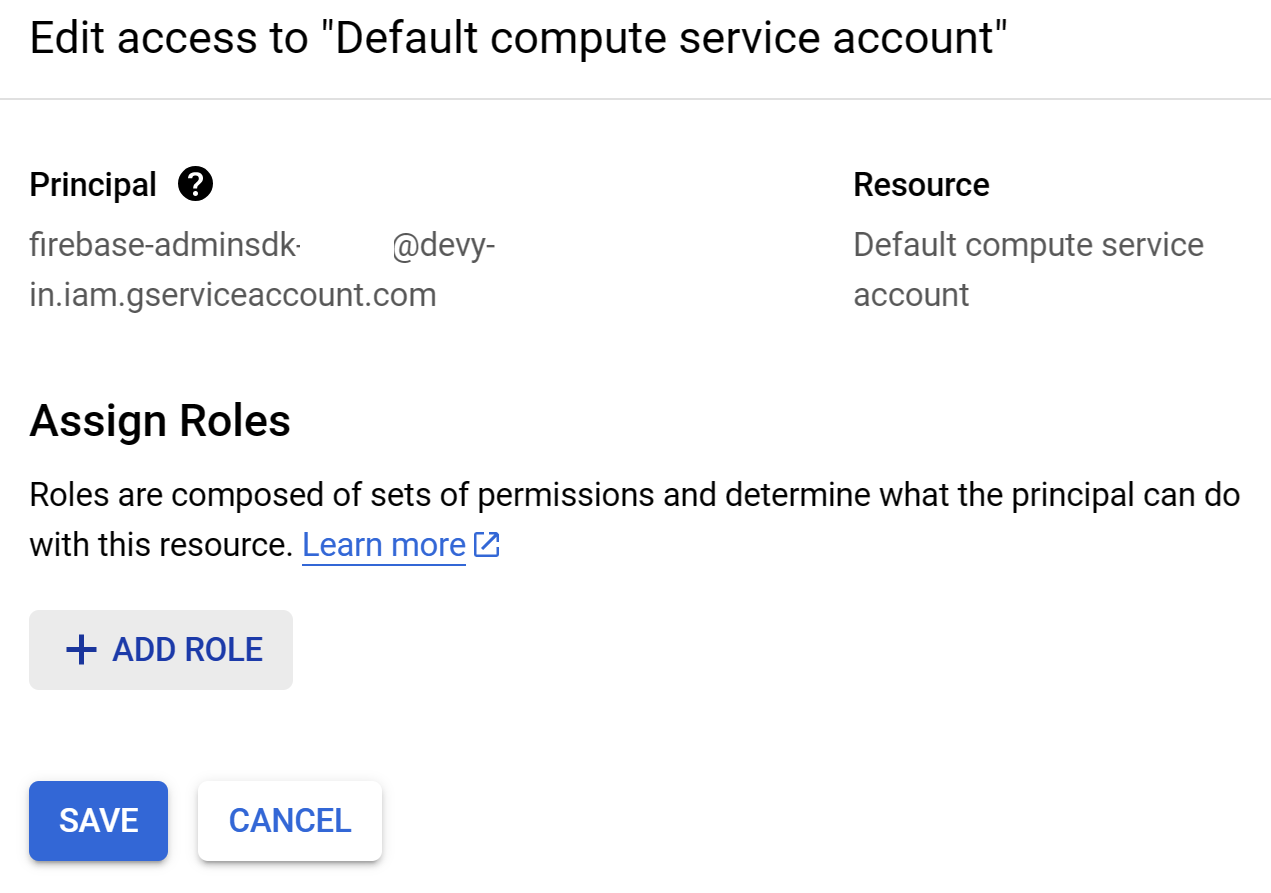Click the external link icon after Learn more
Image resolution: width=1271 pixels, height=893 pixels.
tap(487, 545)
